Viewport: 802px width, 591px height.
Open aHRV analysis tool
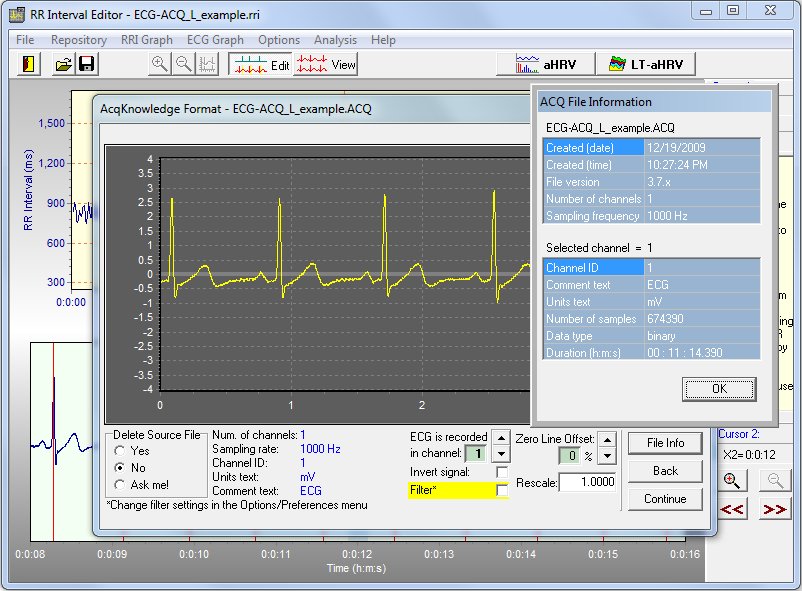[x=545, y=64]
